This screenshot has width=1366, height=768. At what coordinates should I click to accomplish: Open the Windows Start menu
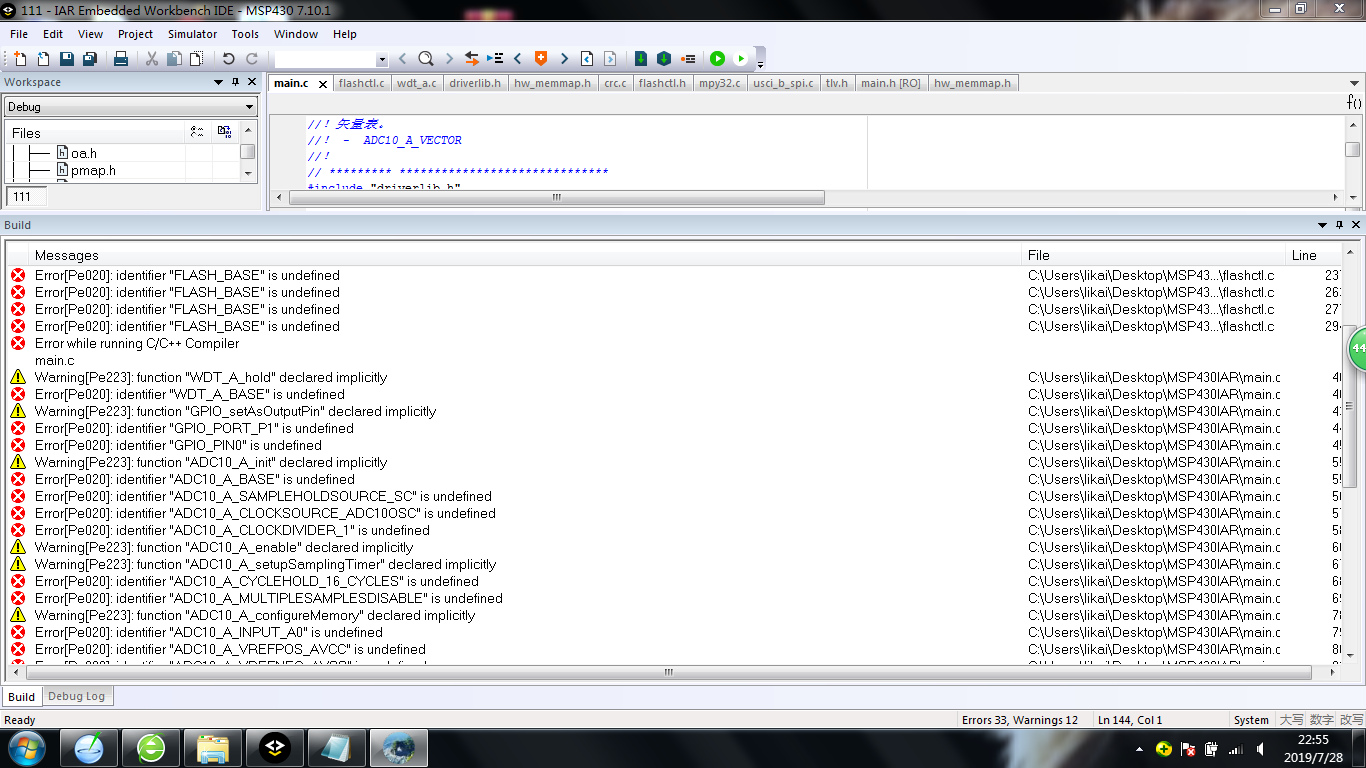point(26,748)
